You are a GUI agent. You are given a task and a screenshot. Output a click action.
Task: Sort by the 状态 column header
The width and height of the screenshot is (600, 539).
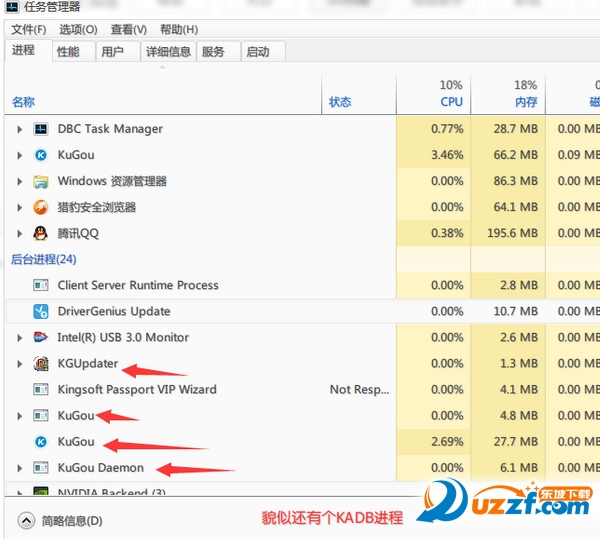pos(340,102)
